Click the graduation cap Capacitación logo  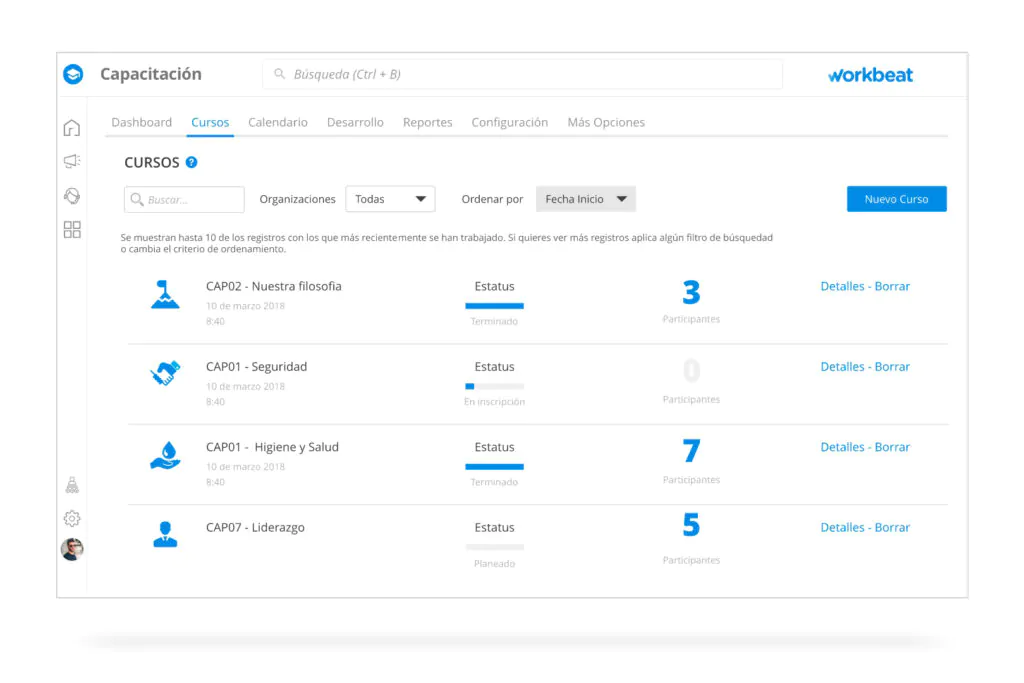73,74
